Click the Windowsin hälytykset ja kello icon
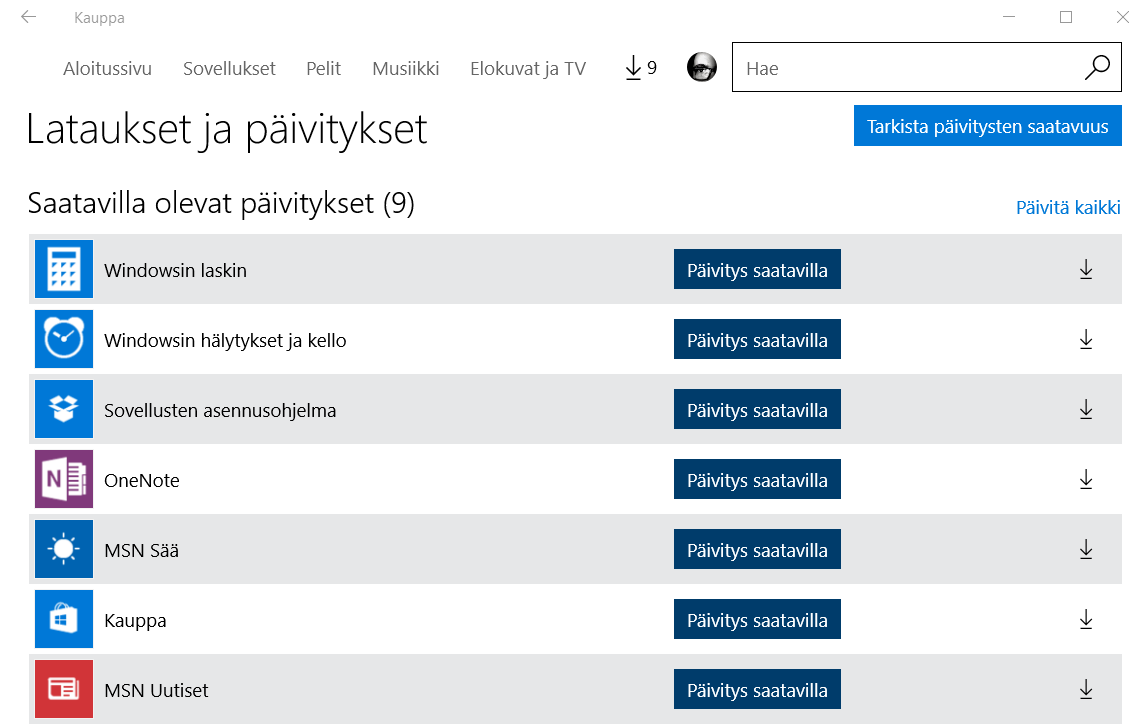 pos(64,339)
